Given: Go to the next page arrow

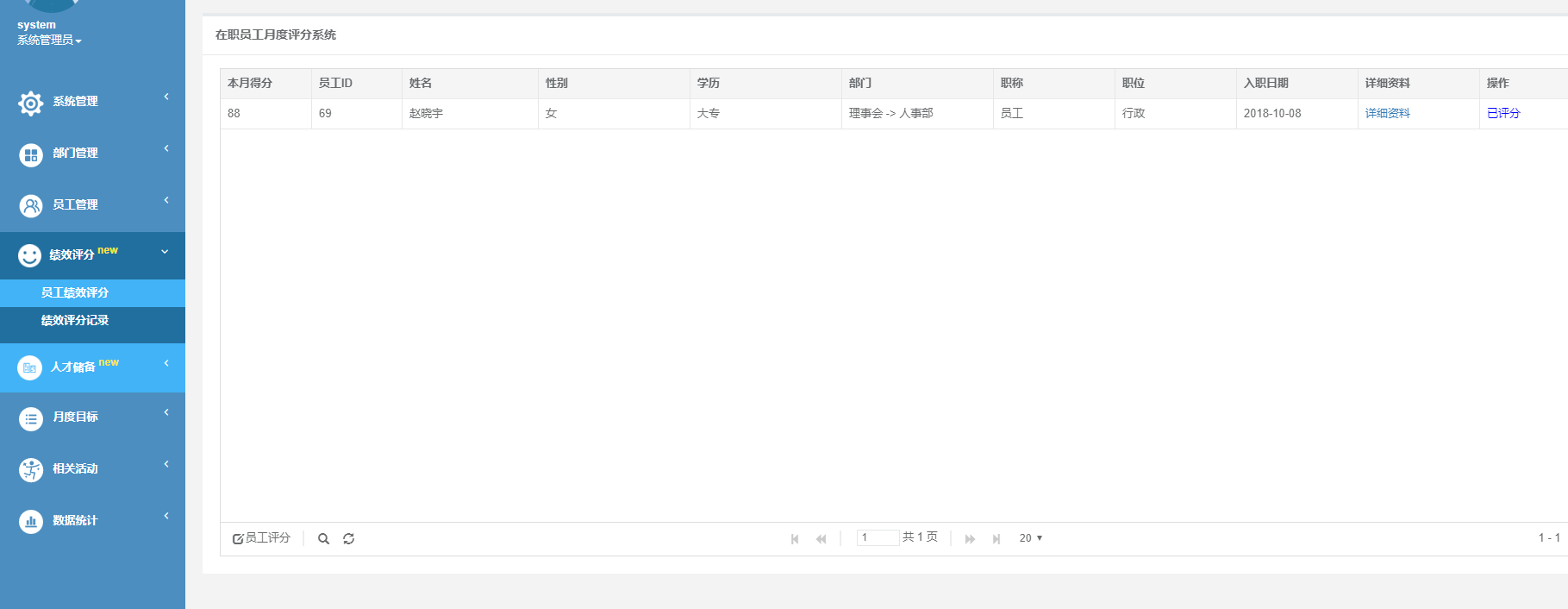Looking at the screenshot, I should coord(970,538).
